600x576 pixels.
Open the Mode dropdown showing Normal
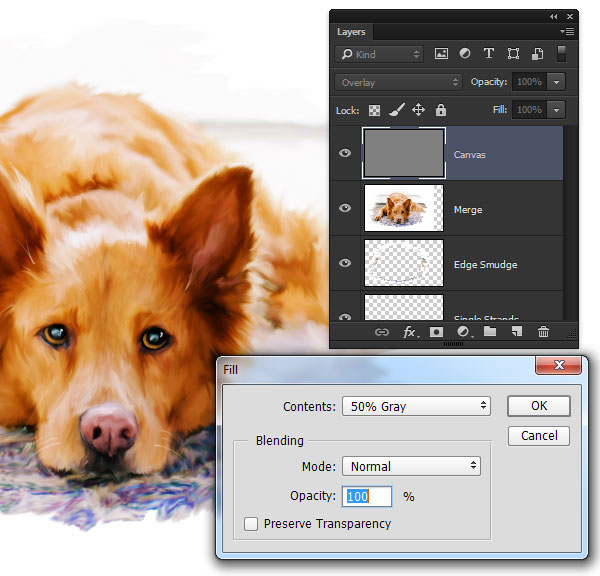[x=411, y=466]
